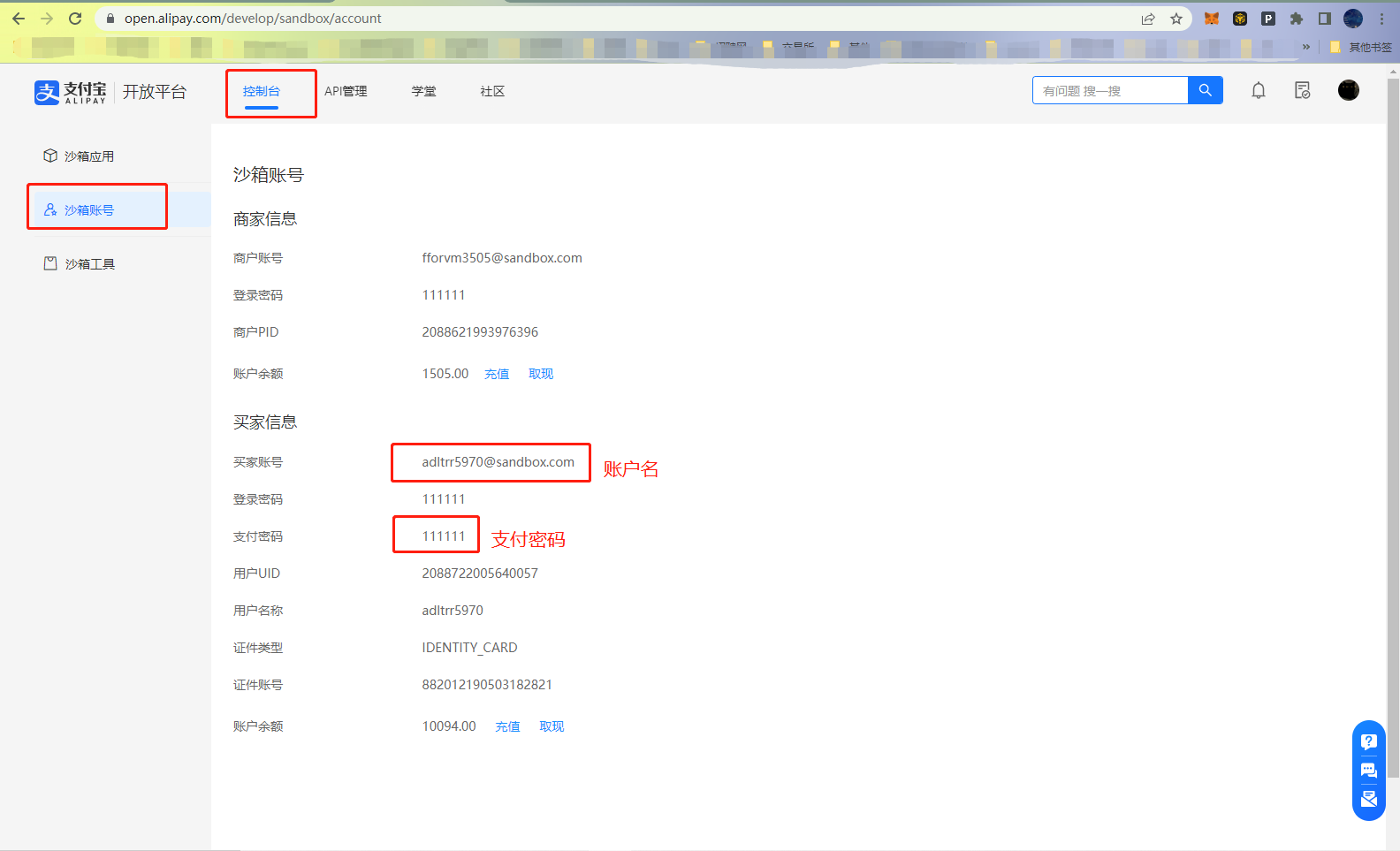Click 取现 for merchant balance
The width and height of the screenshot is (1400, 851).
[x=541, y=374]
